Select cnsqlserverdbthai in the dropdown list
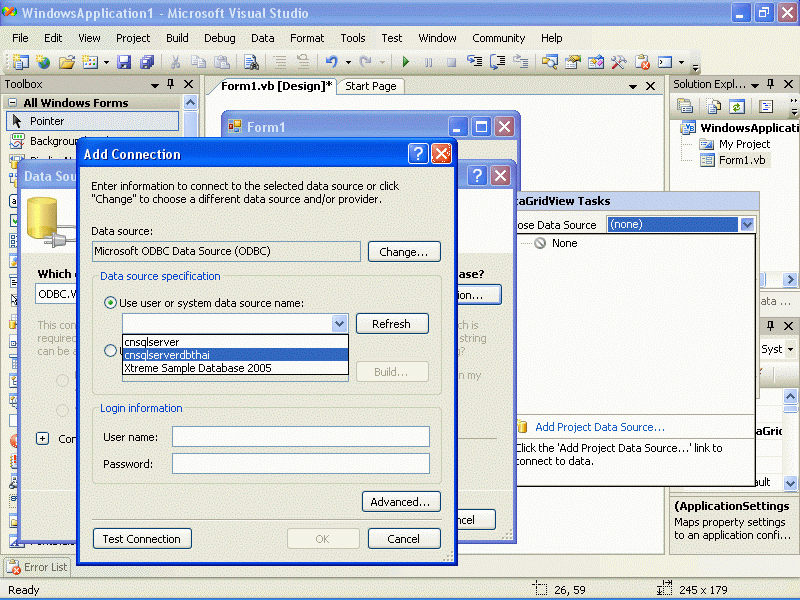Viewport: 800px width, 600px height. coord(236,355)
